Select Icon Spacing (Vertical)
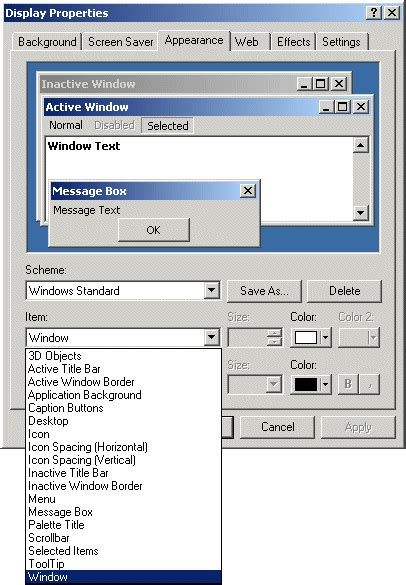 tap(124, 460)
